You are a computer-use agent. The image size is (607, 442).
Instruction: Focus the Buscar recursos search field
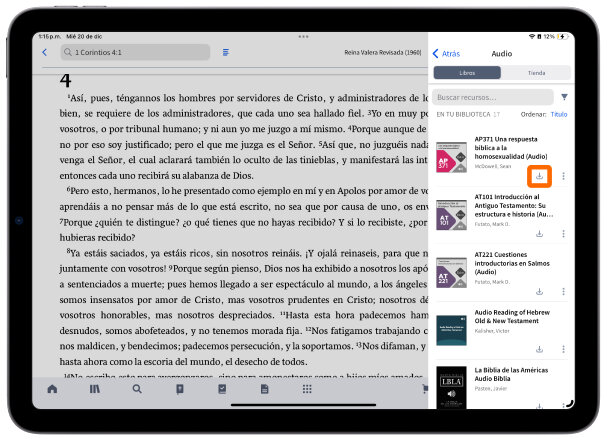coord(493,97)
